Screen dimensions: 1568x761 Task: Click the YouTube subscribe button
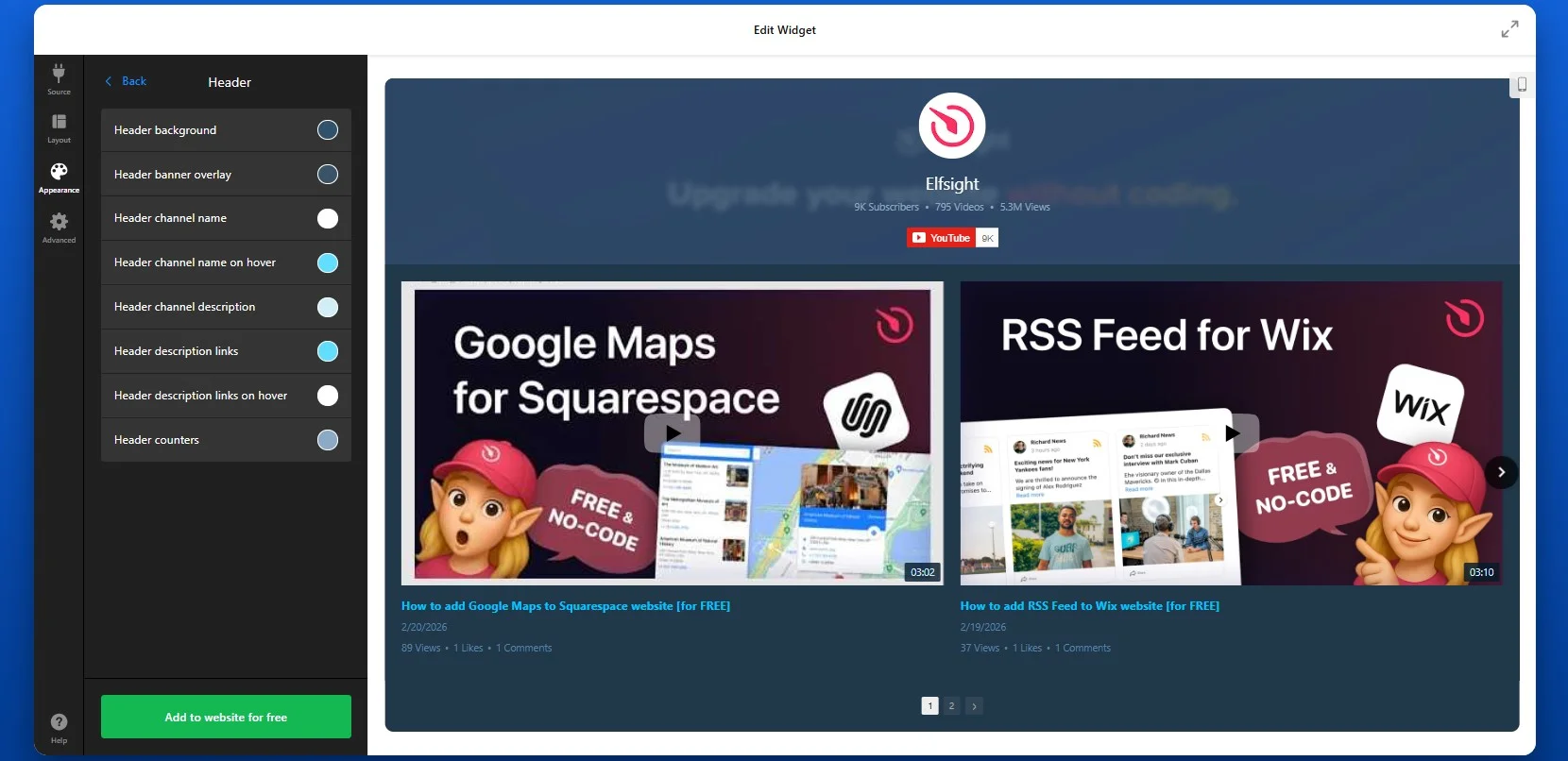pos(940,238)
